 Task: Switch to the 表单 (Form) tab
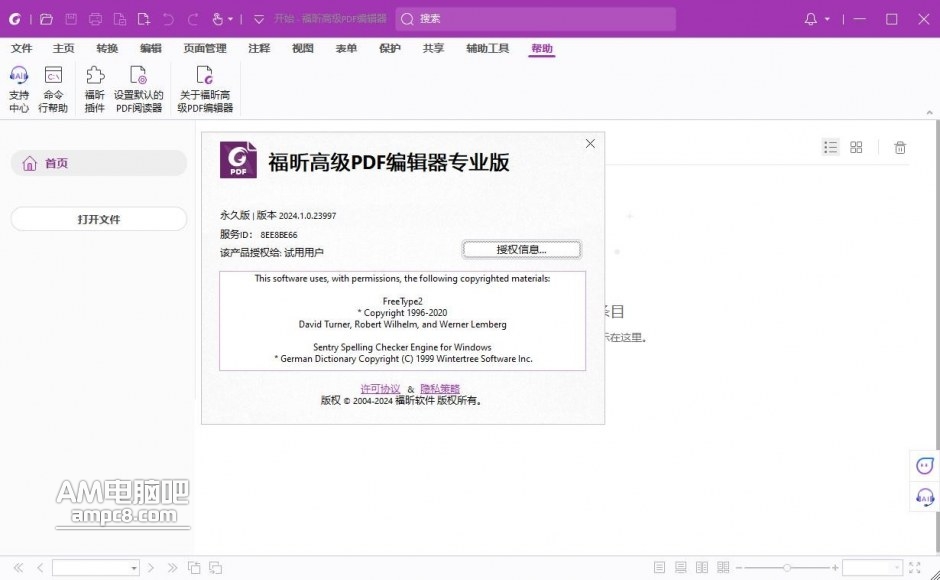pyautogui.click(x=347, y=49)
